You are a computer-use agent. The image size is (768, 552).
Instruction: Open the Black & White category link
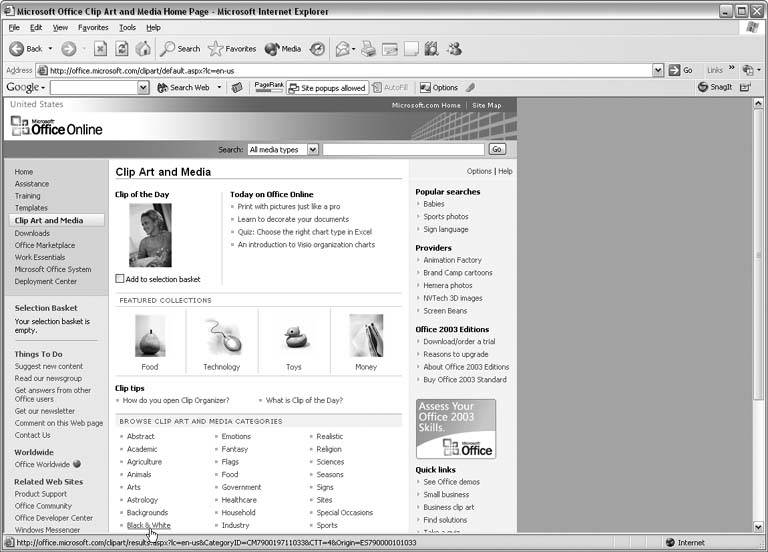pos(148,525)
